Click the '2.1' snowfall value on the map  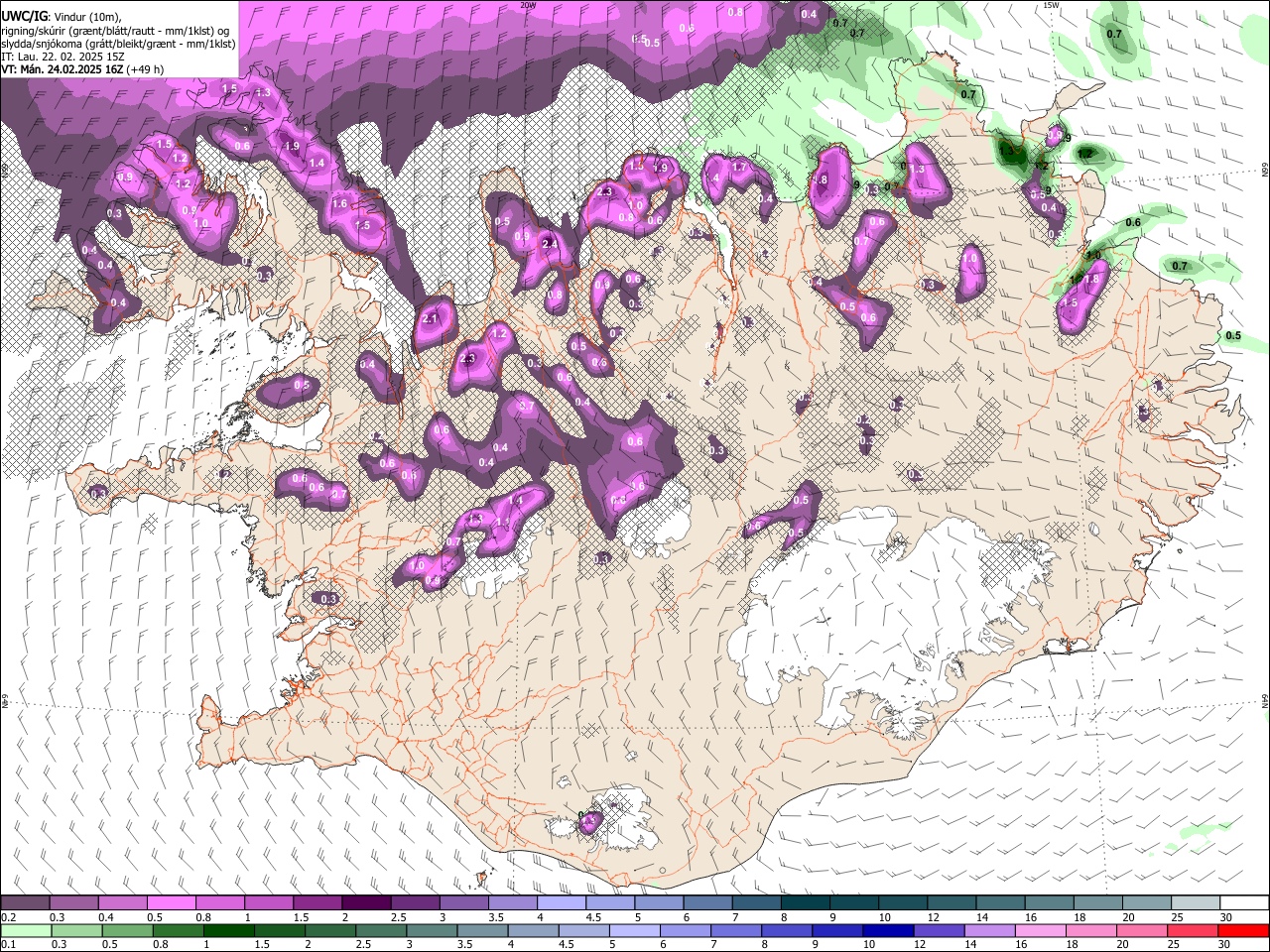[431, 319]
